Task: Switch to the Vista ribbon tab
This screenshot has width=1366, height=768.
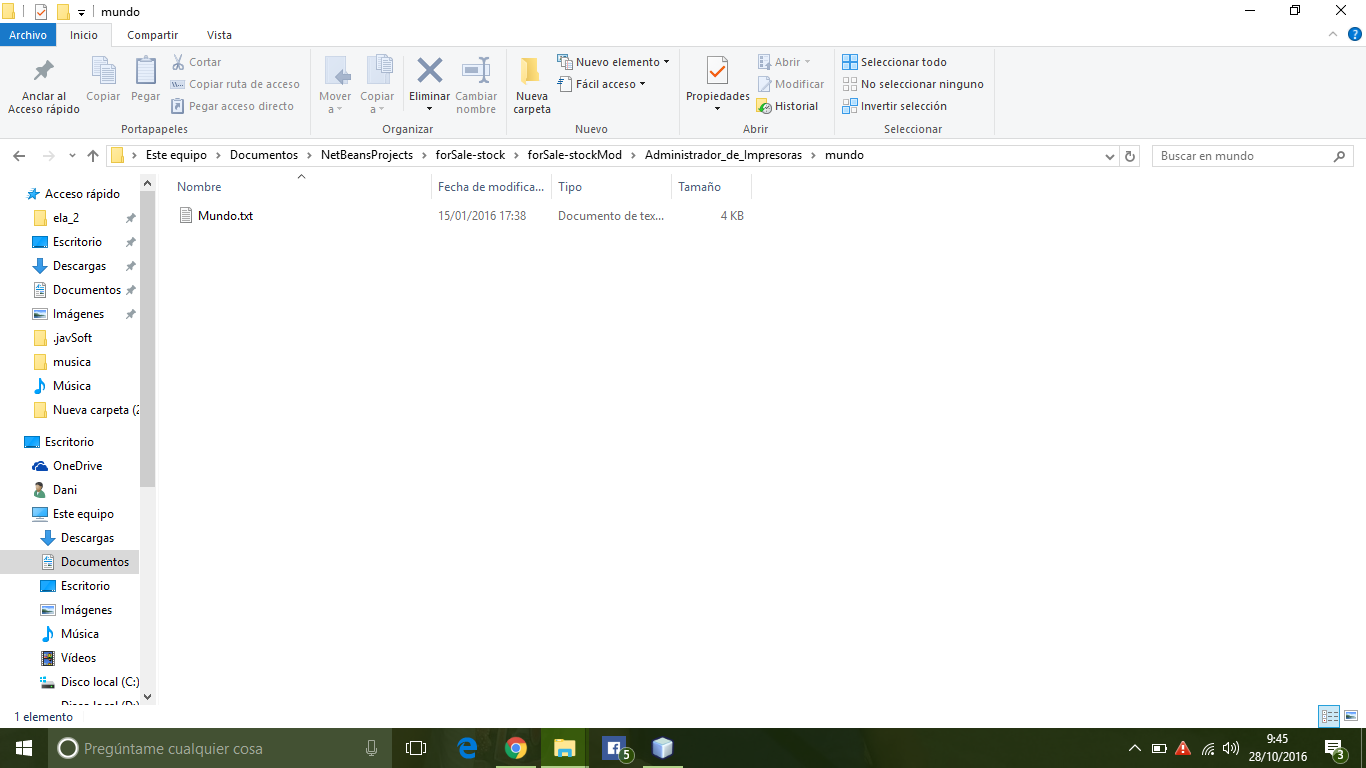Action: (219, 35)
